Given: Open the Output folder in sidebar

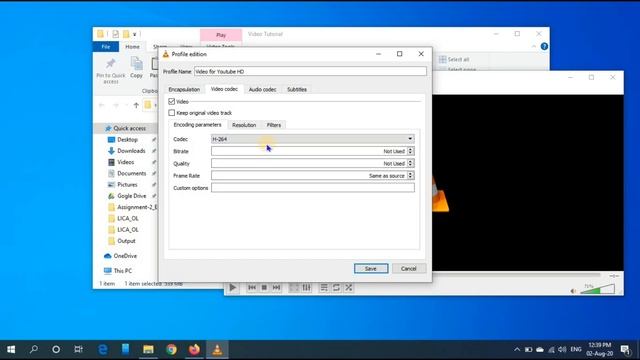Looking at the screenshot, I should click(x=126, y=241).
